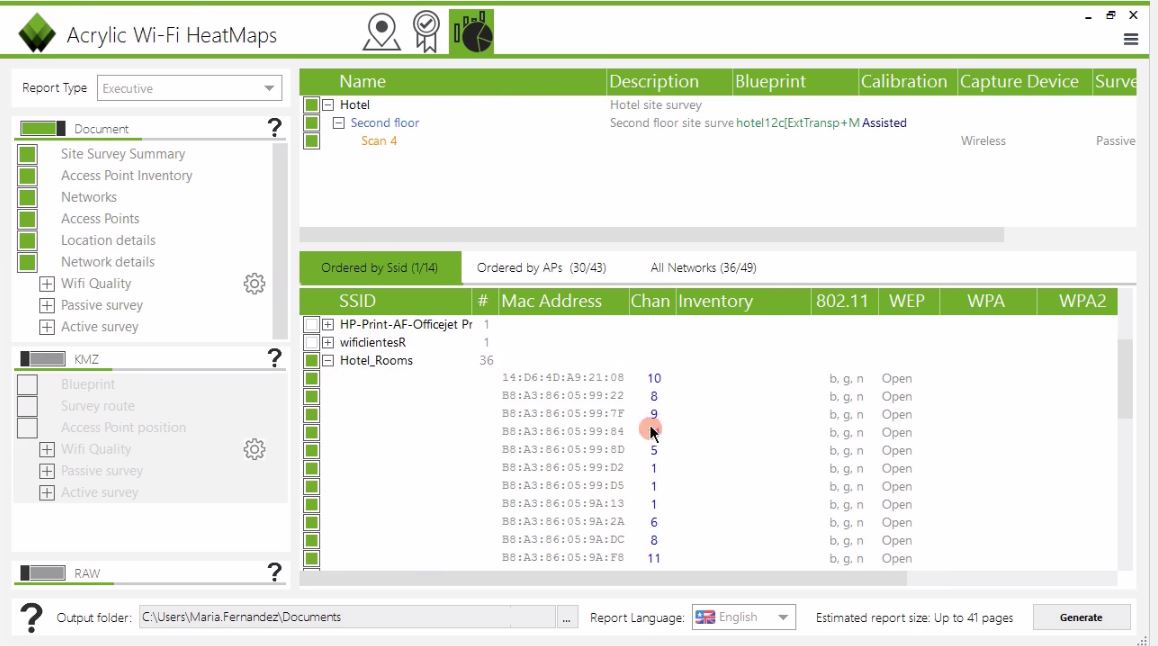Image resolution: width=1158 pixels, height=646 pixels.
Task: Click the WPA2 column header
Action: [x=1078, y=301]
